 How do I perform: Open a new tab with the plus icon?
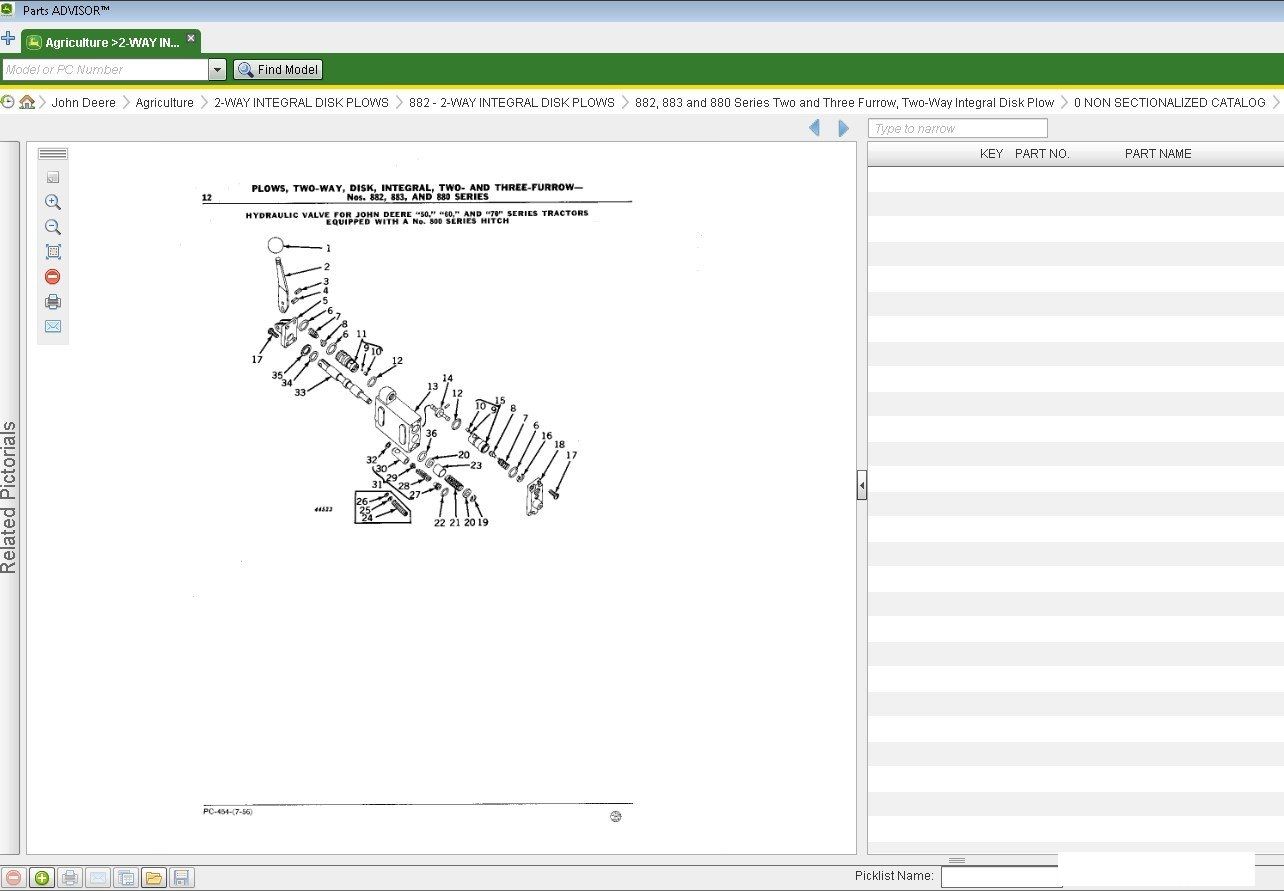click(8, 39)
